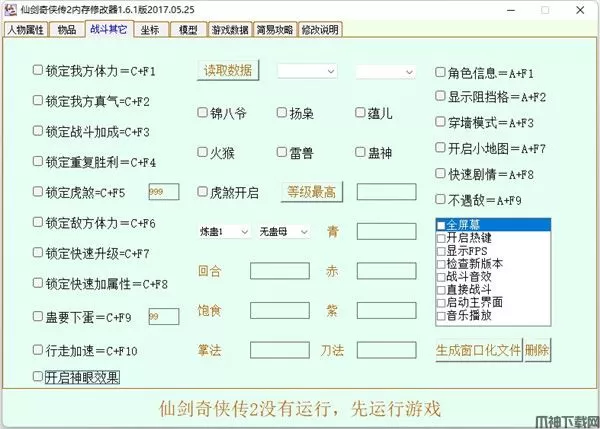Screen dimensions: 600x429
Task: Click the 读取数据 button
Action: [228, 70]
